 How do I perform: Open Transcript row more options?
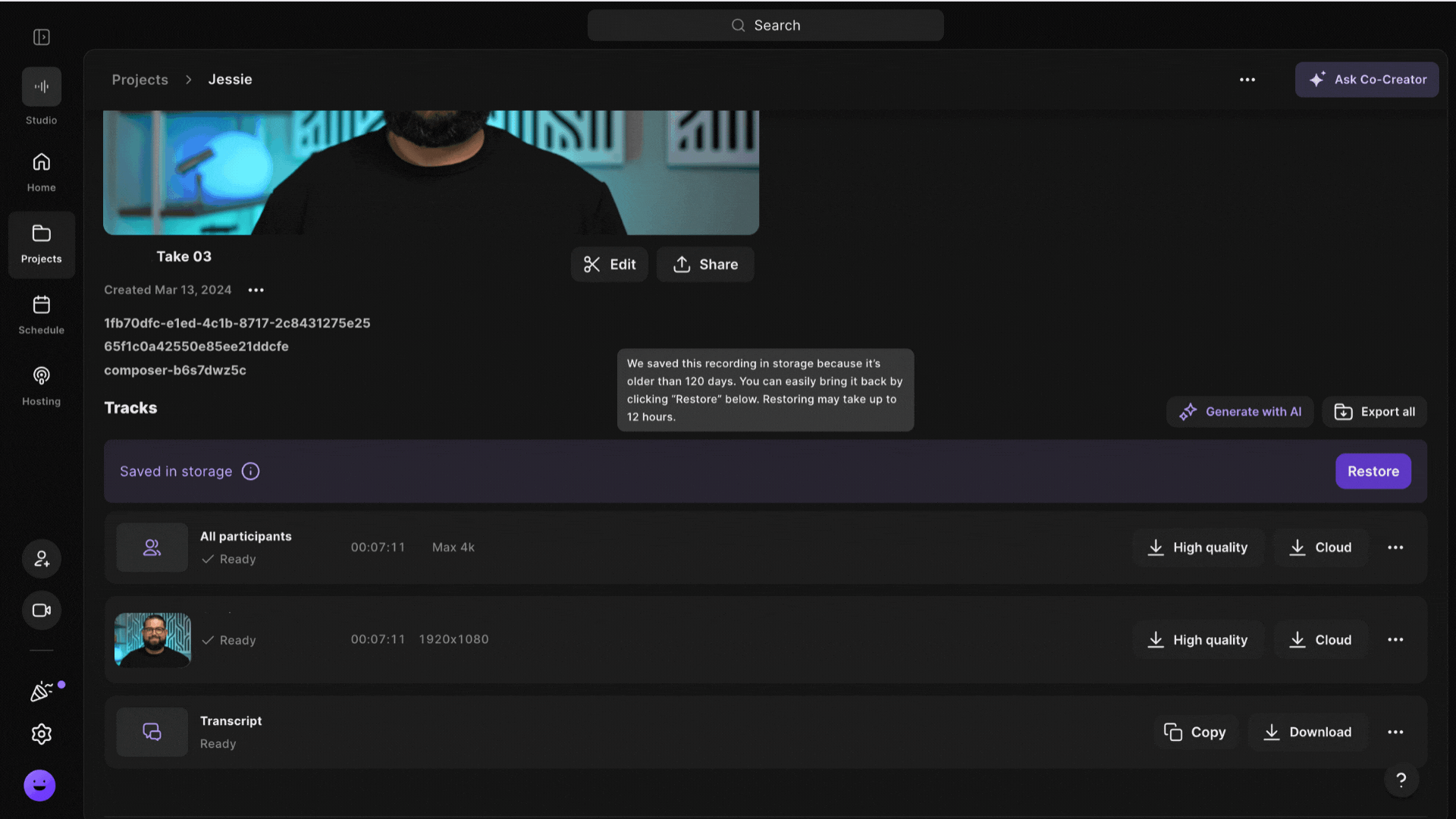coord(1395,733)
